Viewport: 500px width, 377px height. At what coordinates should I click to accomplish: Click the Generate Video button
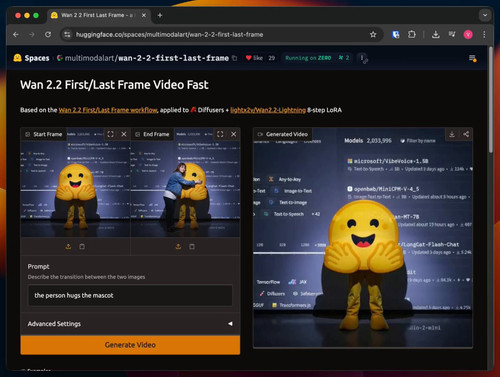(x=130, y=345)
